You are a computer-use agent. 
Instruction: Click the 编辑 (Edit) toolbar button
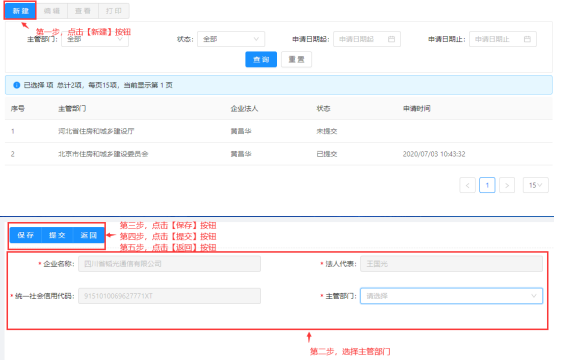click(52, 11)
